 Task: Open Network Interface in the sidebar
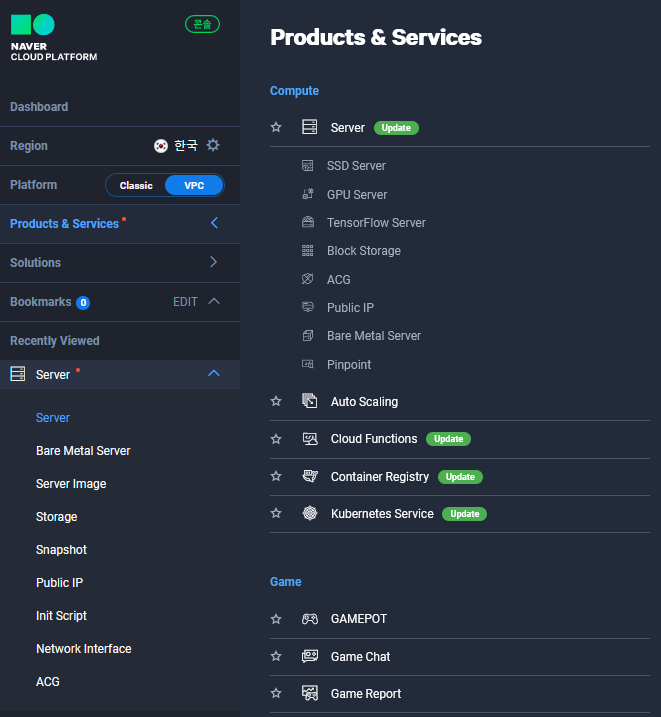[x=83, y=649]
